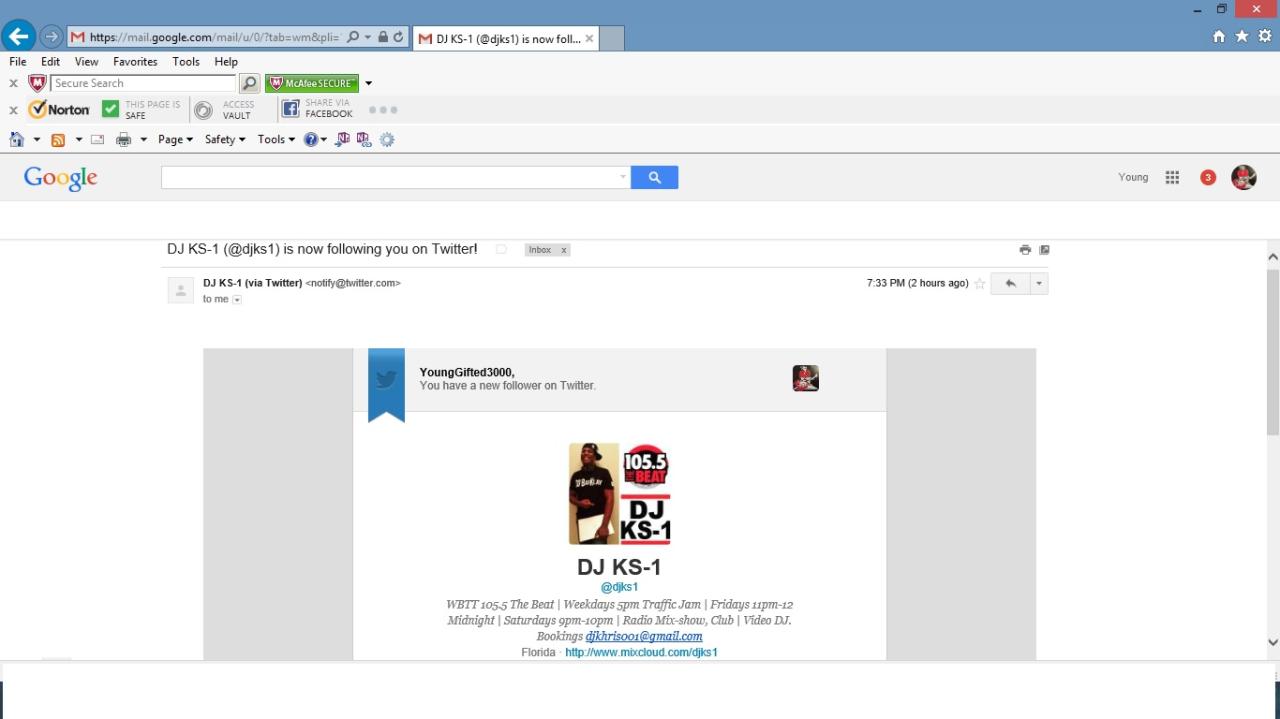The height and width of the screenshot is (719, 1280).
Task: Open the djkhris001@gmail.com email link
Action: click(x=644, y=636)
